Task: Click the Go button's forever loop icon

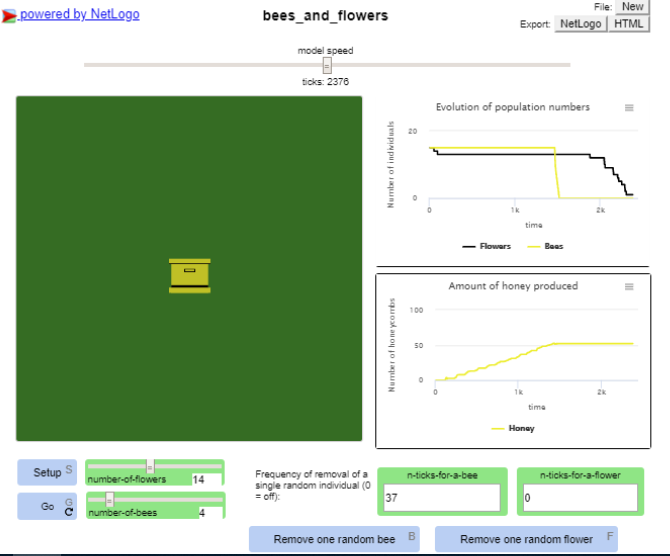Action: pos(69,512)
